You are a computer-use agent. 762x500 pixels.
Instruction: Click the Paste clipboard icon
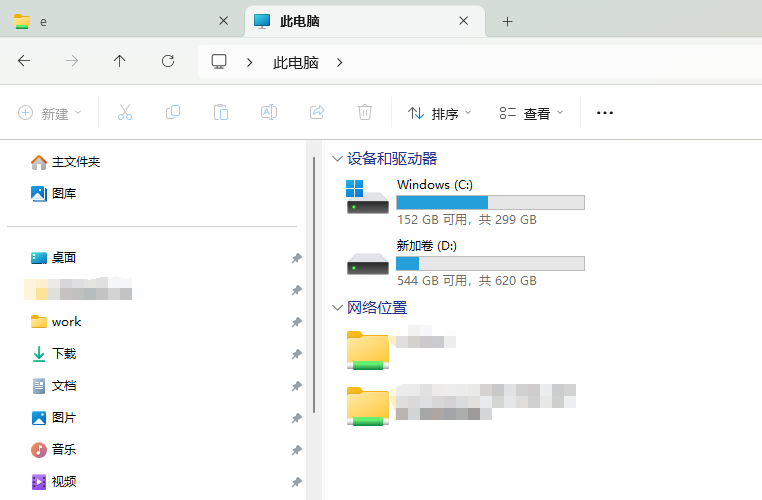[221, 112]
